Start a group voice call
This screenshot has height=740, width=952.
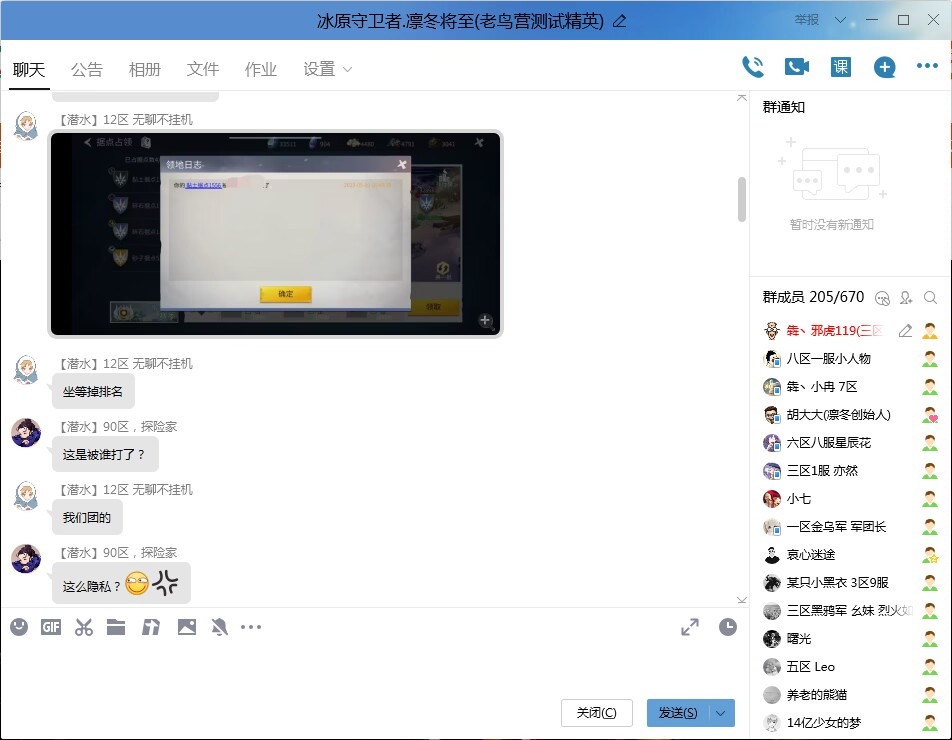[753, 67]
